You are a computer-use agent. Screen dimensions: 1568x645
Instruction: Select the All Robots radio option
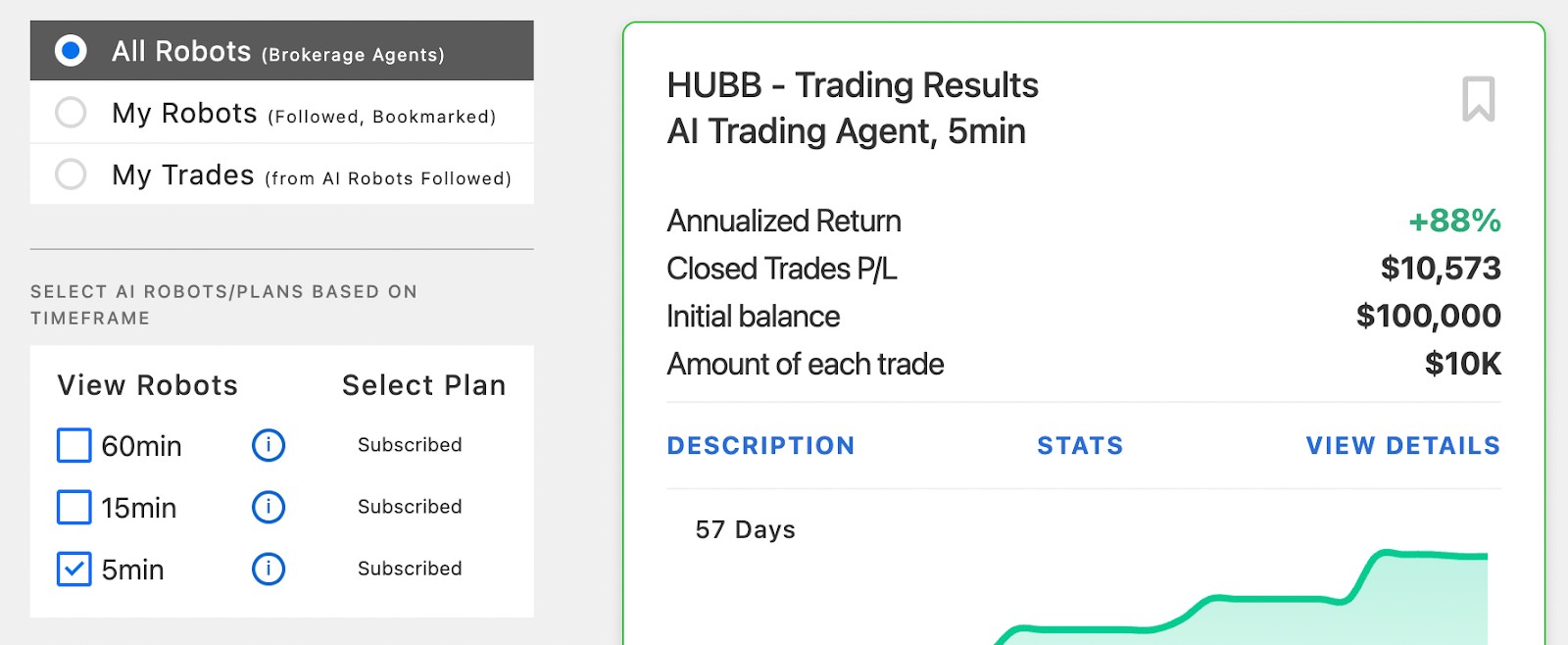(71, 51)
